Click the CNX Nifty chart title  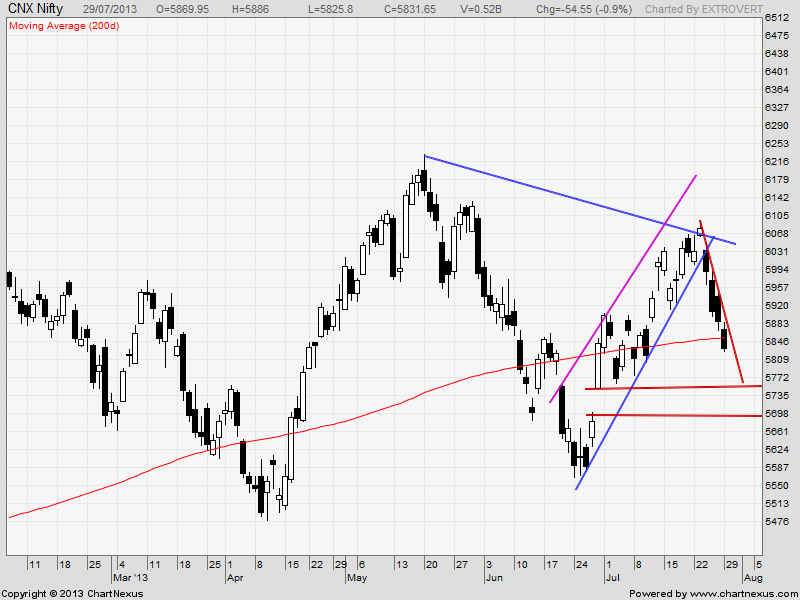click(35, 8)
